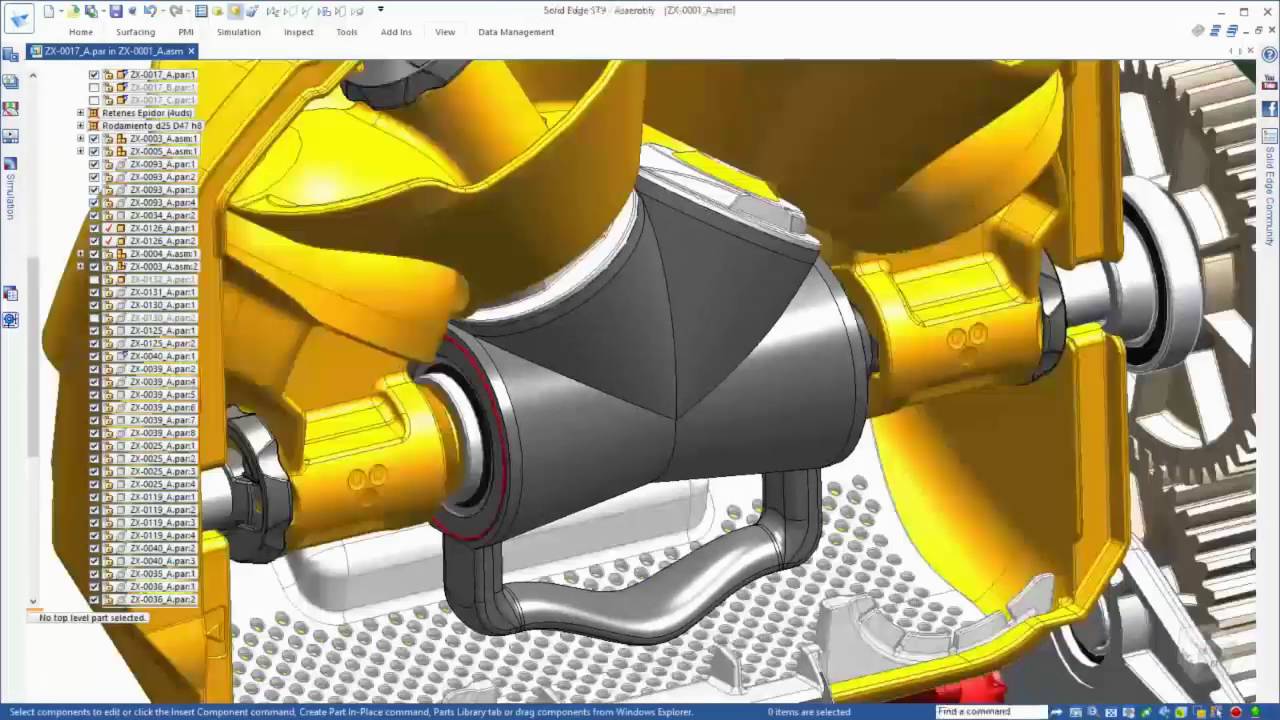1280x720 pixels.
Task: Select ZX-0093_A.par:4 in tree
Action: [x=163, y=203]
